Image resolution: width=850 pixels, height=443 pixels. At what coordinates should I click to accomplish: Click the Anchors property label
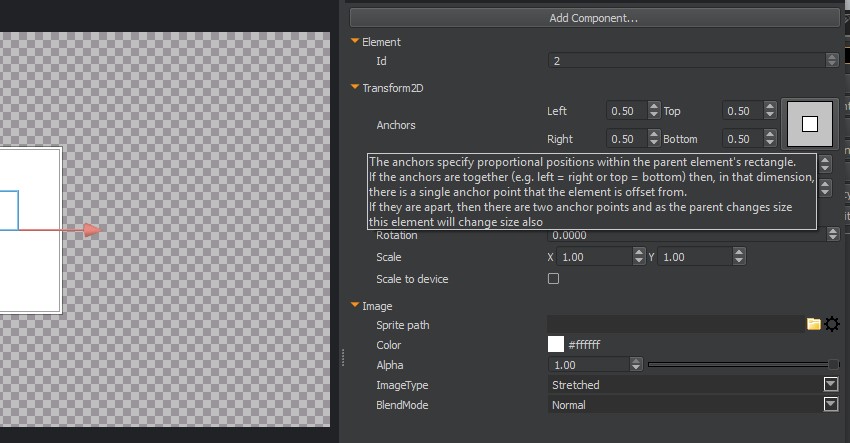396,125
